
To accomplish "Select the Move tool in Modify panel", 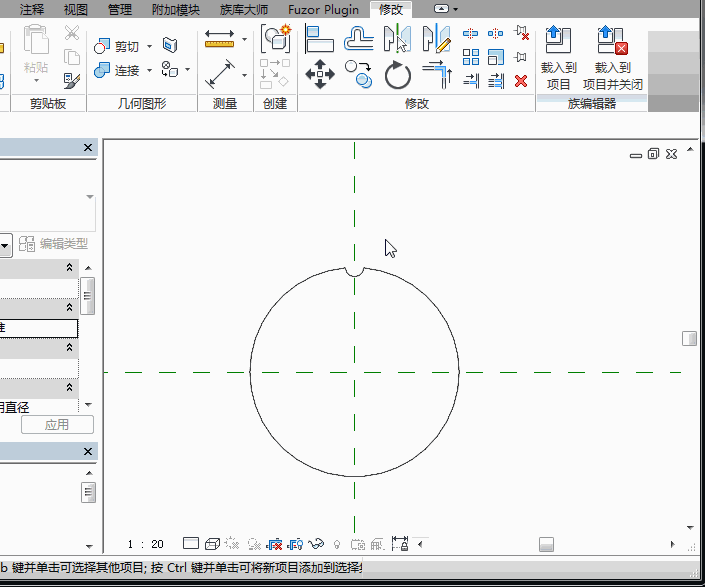I will (319, 73).
